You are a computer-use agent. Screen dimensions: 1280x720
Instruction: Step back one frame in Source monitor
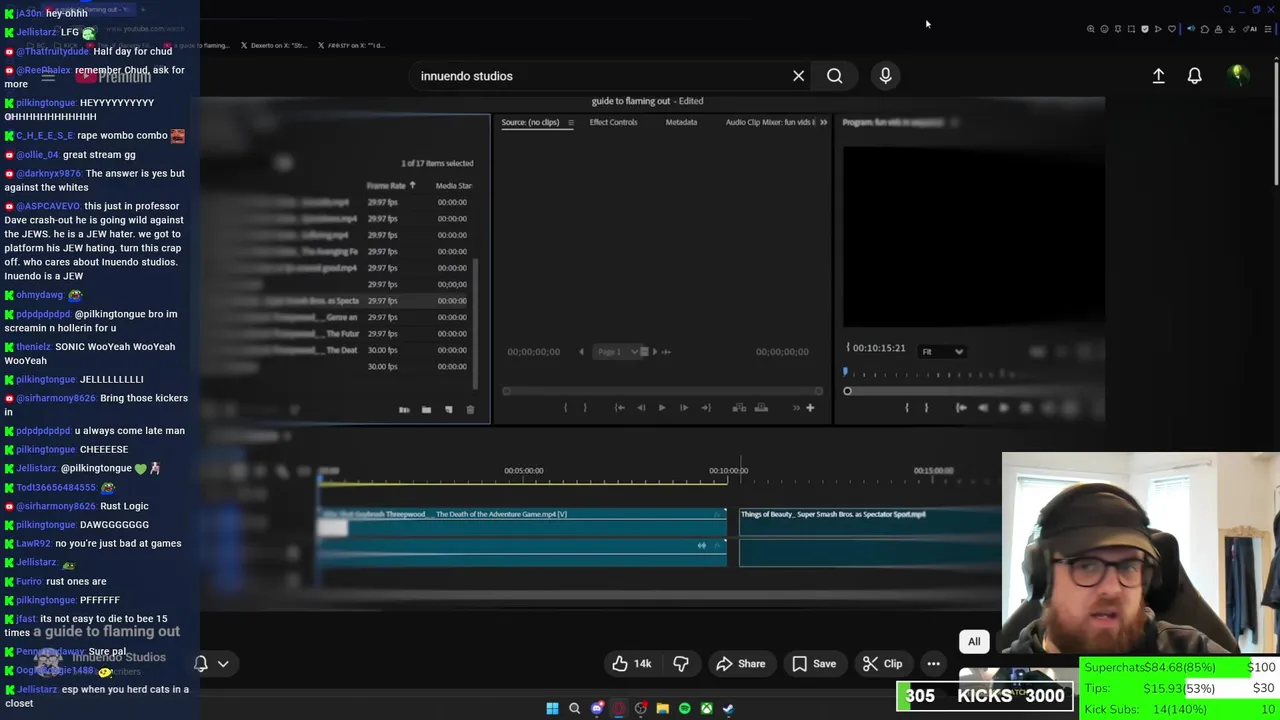(641, 407)
